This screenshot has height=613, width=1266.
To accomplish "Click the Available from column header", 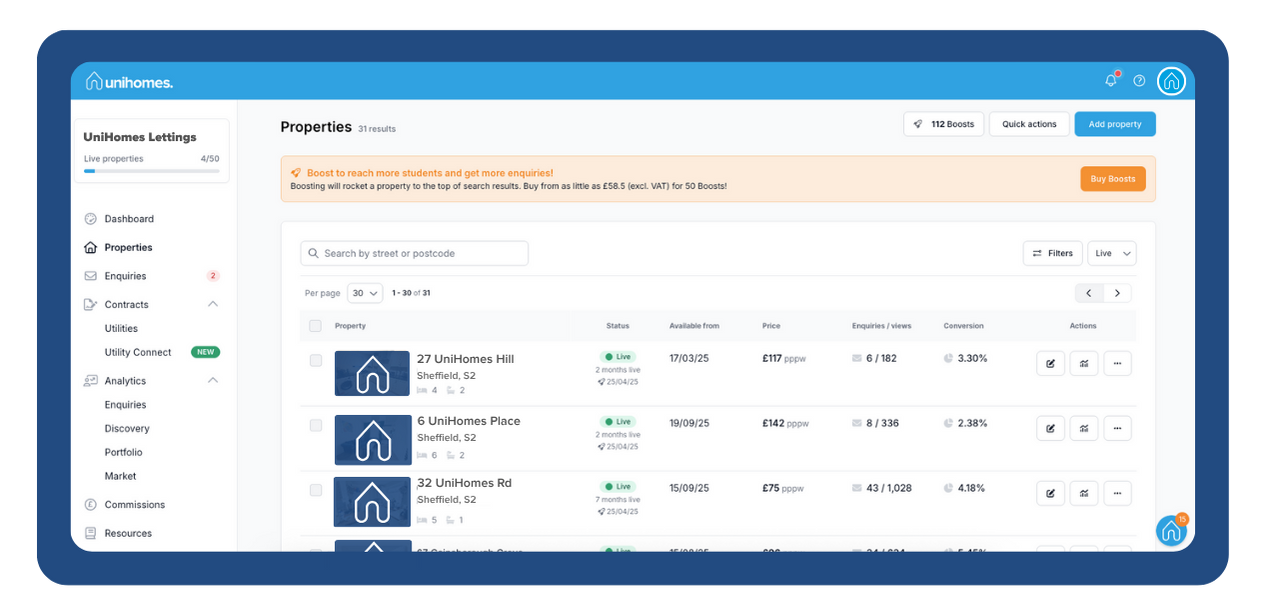I will coord(694,326).
